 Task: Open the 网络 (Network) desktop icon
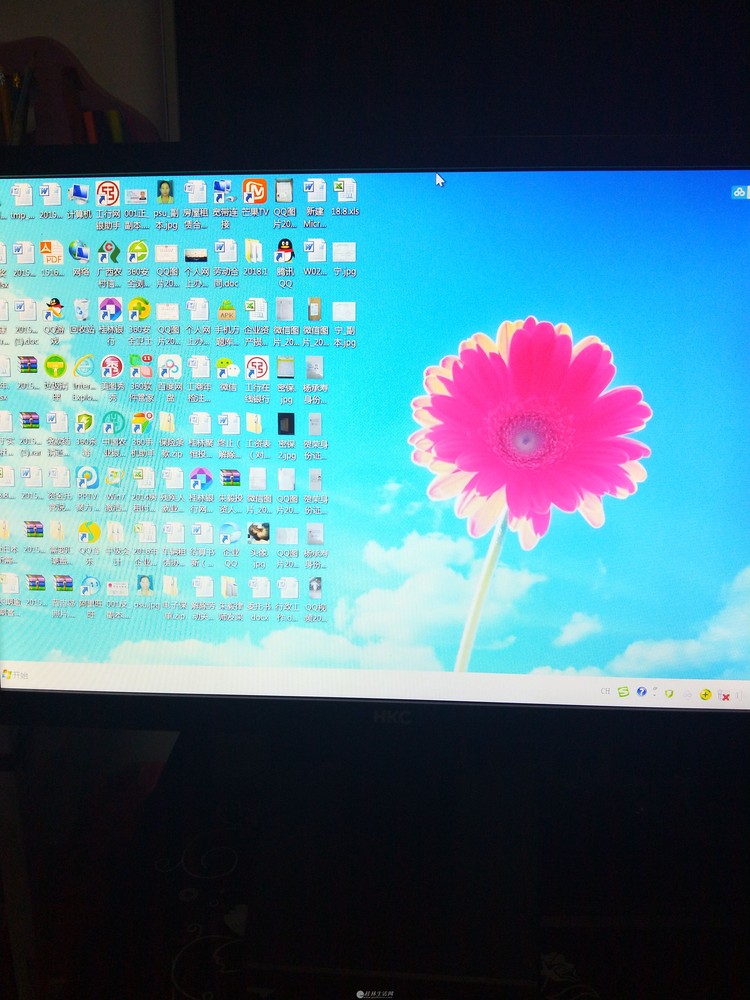[80, 260]
